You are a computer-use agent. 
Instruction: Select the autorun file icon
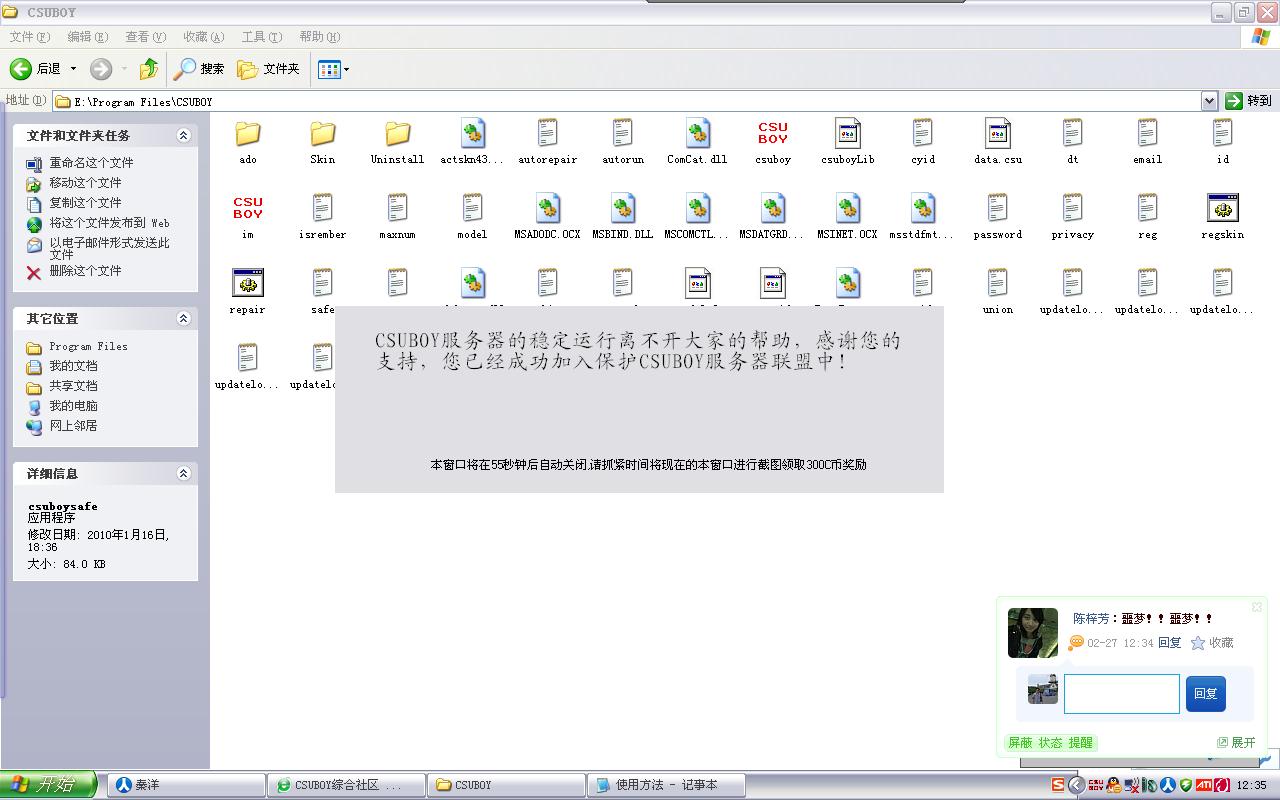point(623,134)
